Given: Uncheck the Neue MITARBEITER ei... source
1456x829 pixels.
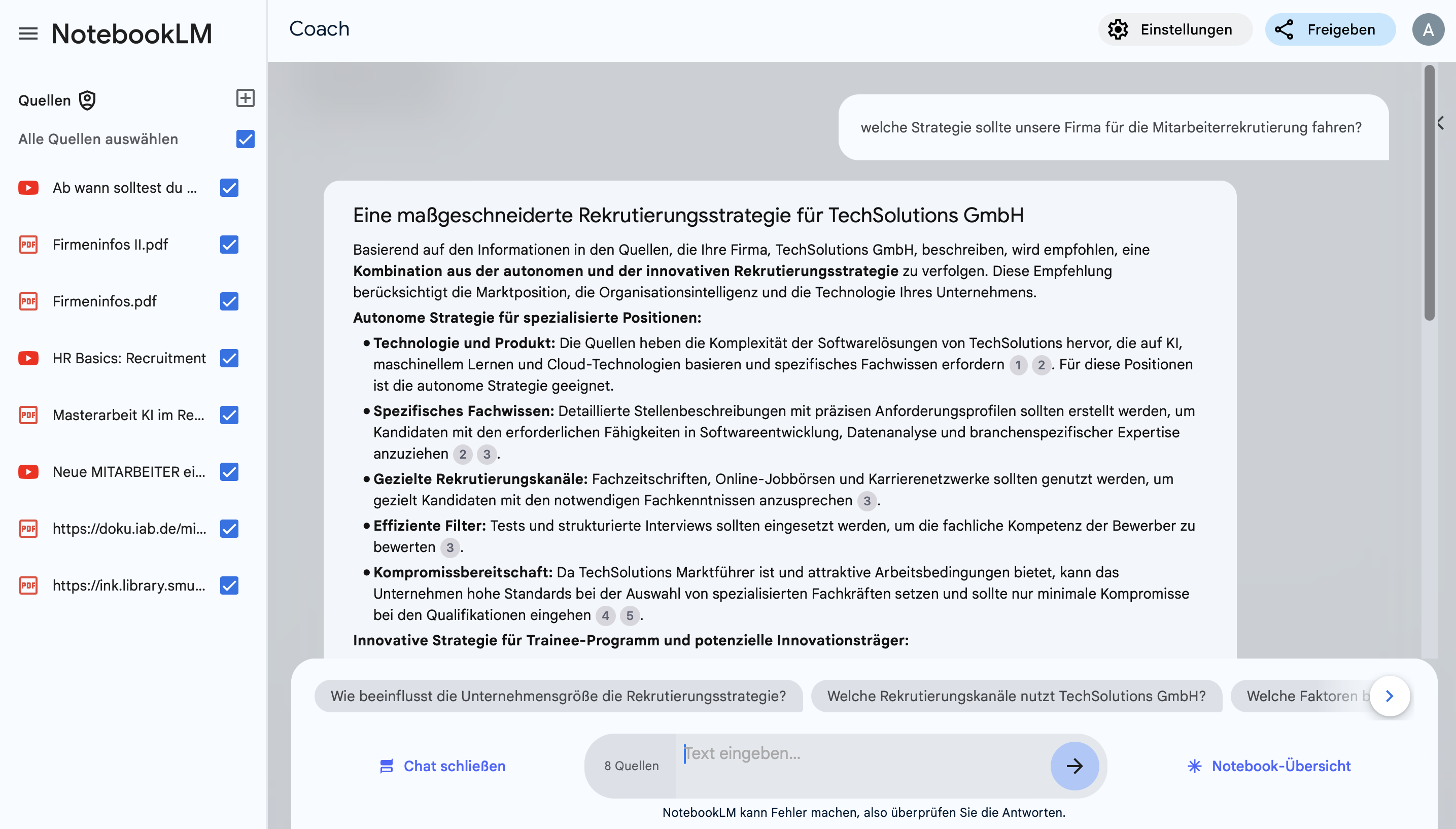Looking at the screenshot, I should (229, 471).
